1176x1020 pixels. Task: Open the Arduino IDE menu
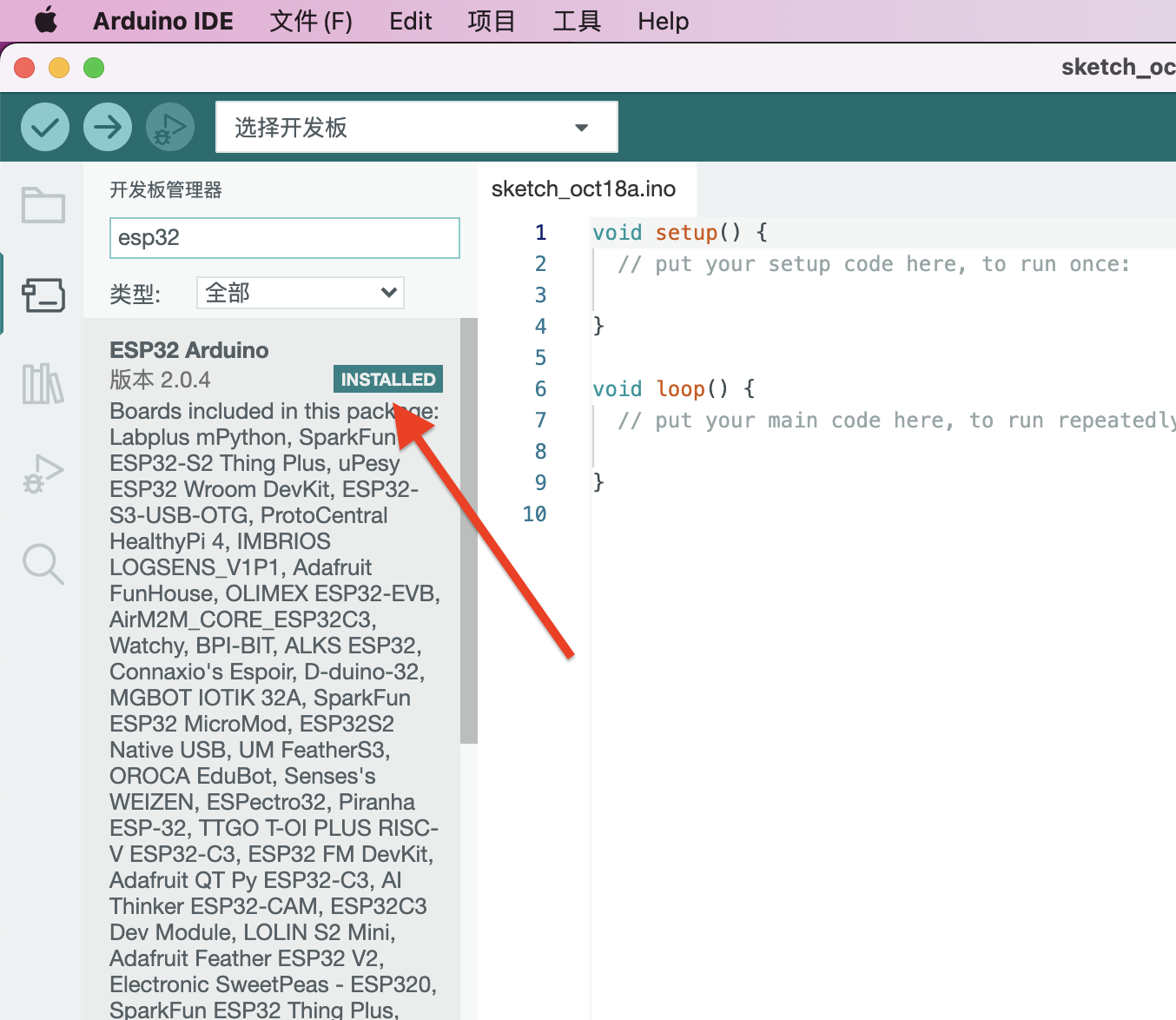coord(163,21)
